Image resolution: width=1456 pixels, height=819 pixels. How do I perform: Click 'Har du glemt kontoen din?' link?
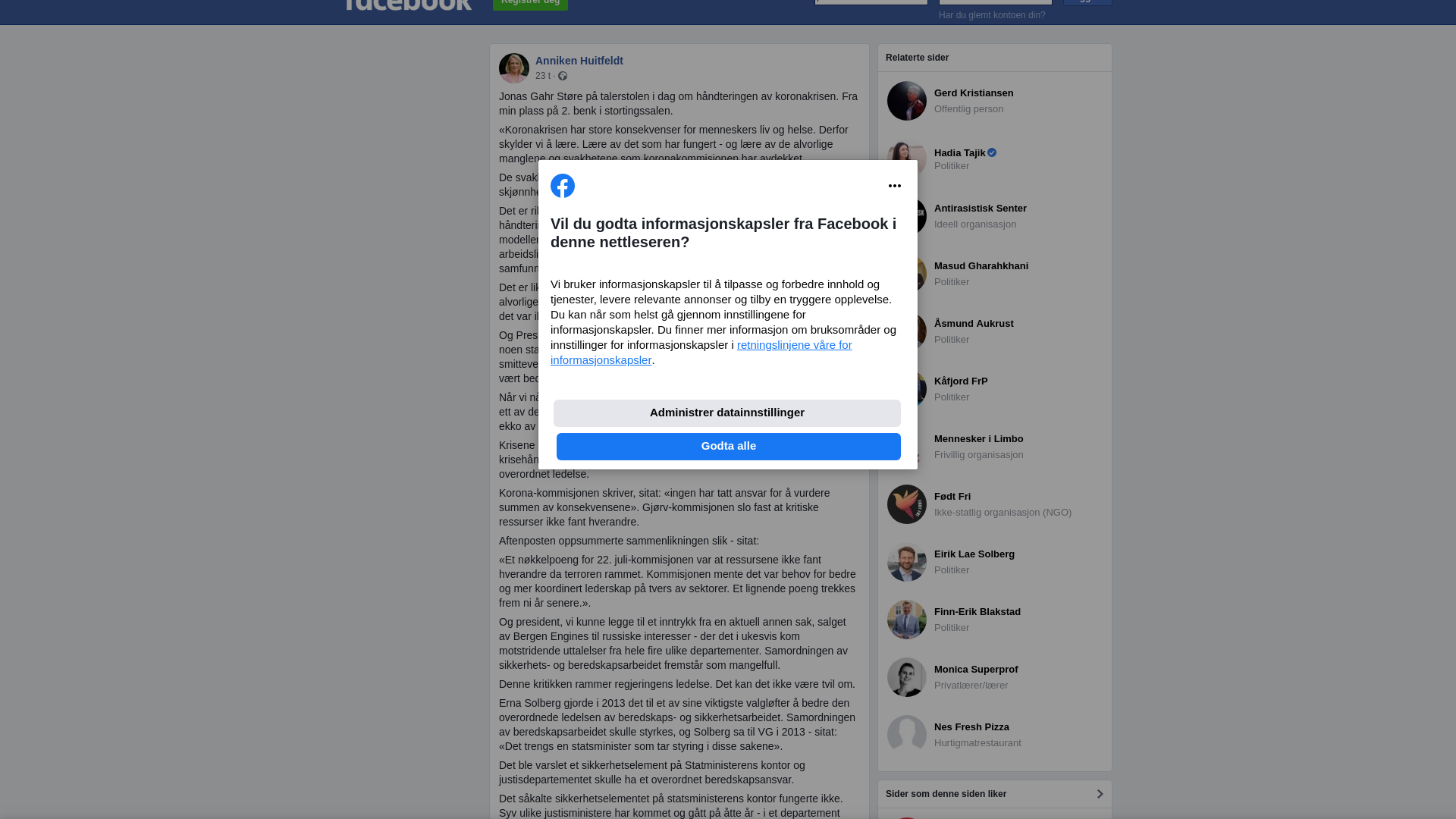tap(992, 15)
